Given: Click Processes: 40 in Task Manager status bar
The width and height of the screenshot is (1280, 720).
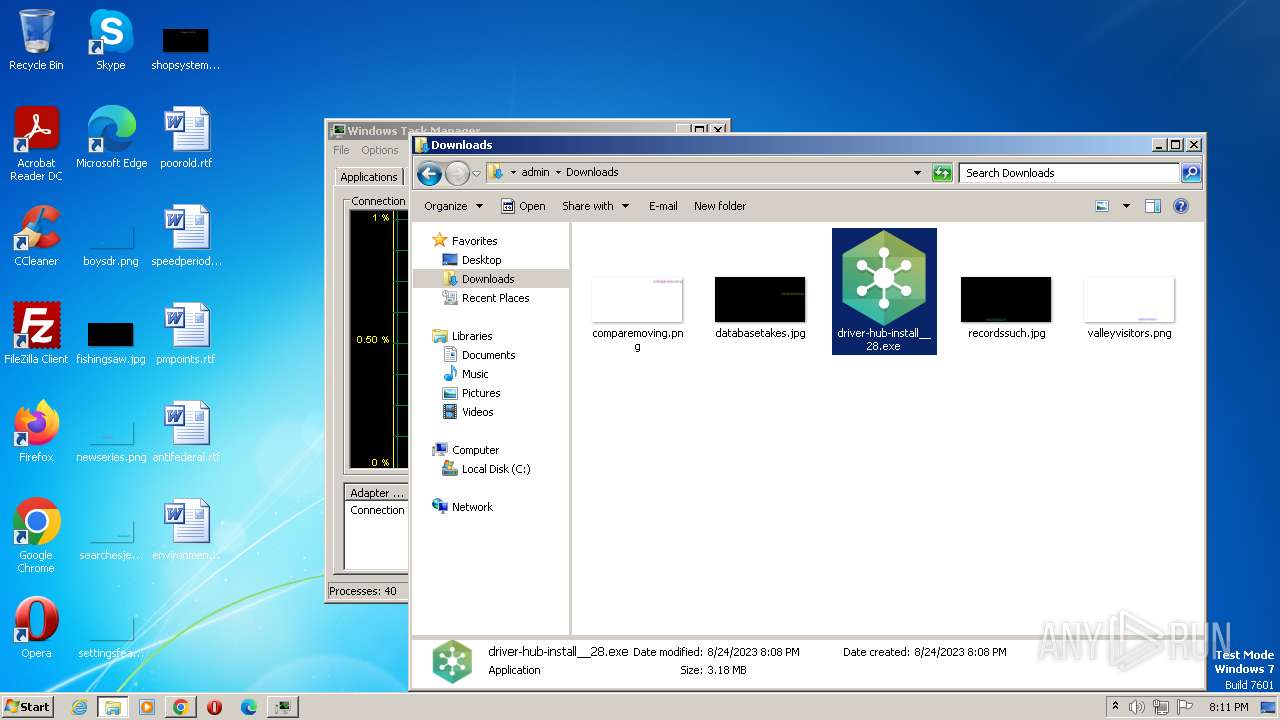Looking at the screenshot, I should click(363, 591).
